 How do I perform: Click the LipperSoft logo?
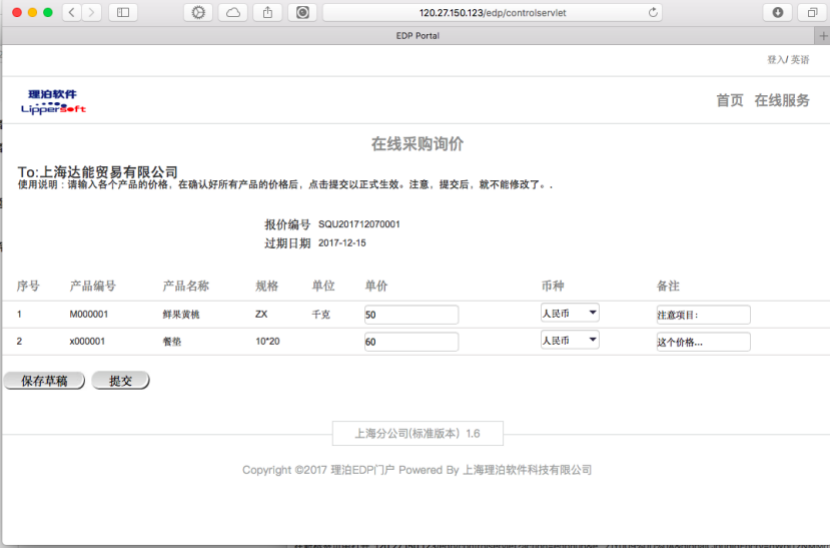tap(53, 101)
